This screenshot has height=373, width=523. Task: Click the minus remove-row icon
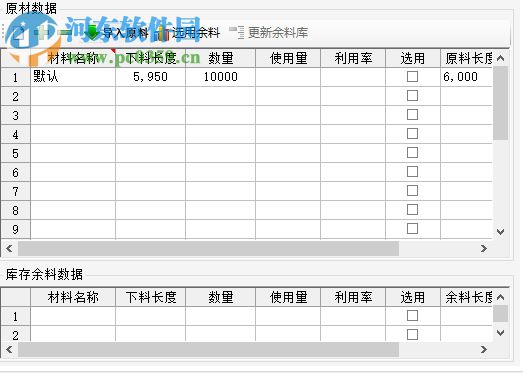point(65,33)
